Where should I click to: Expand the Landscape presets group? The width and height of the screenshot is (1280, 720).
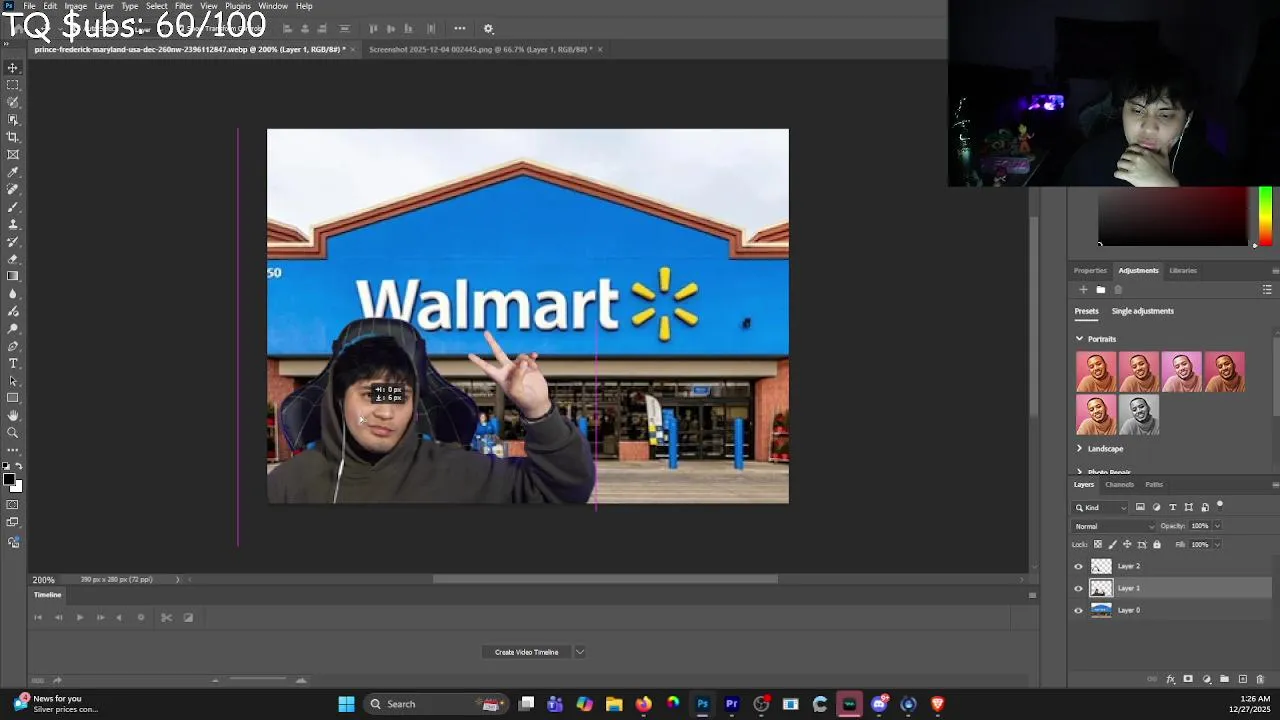[x=1079, y=449]
